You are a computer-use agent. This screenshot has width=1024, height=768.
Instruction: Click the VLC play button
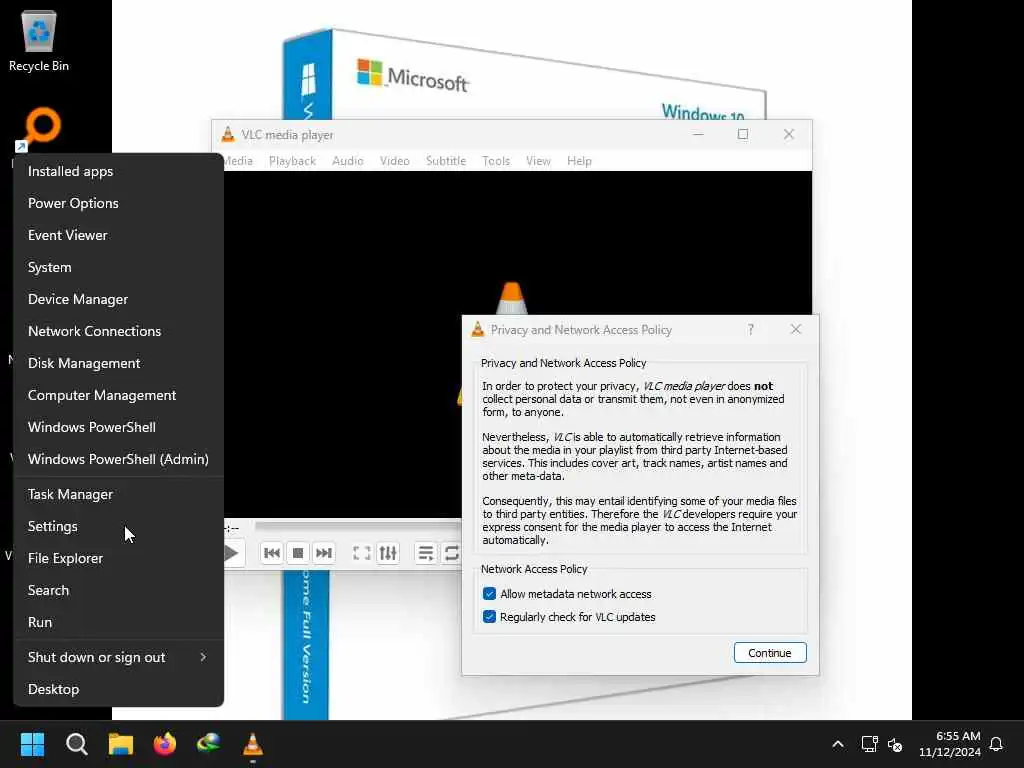coord(231,553)
